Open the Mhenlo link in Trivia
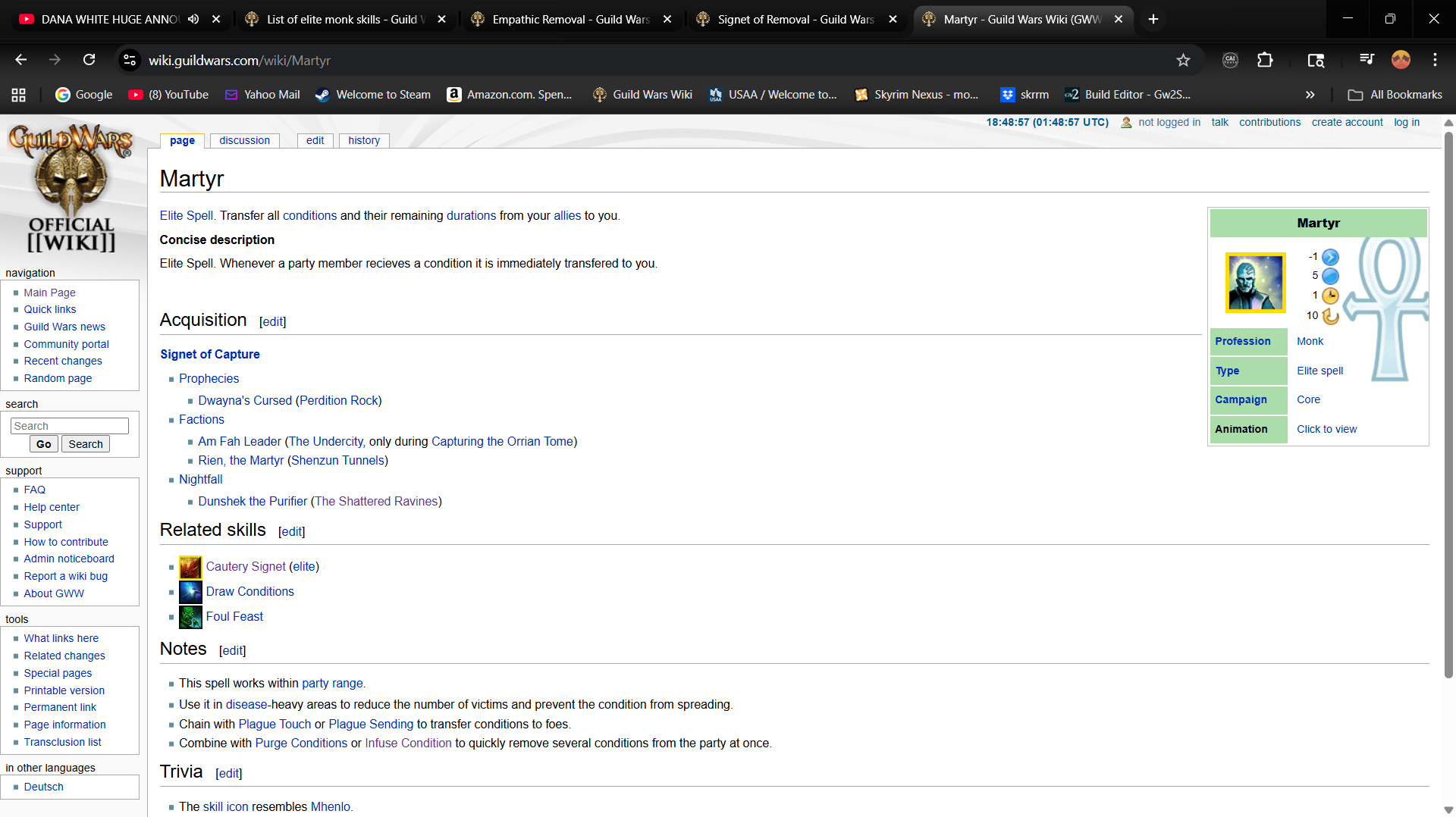 click(x=330, y=806)
